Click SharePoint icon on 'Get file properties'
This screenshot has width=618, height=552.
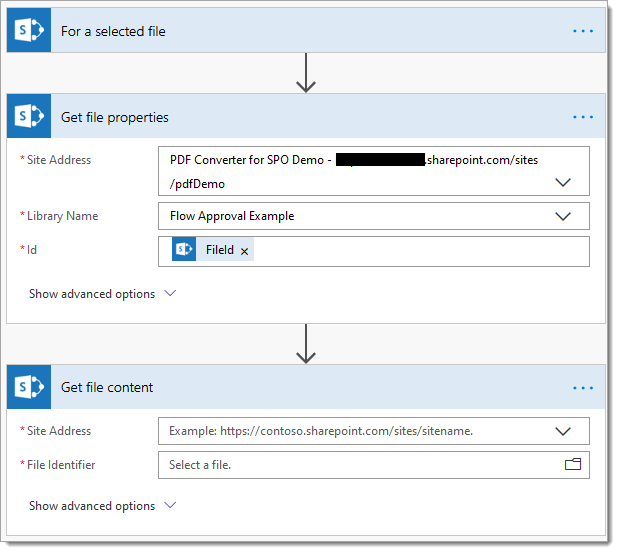29,116
